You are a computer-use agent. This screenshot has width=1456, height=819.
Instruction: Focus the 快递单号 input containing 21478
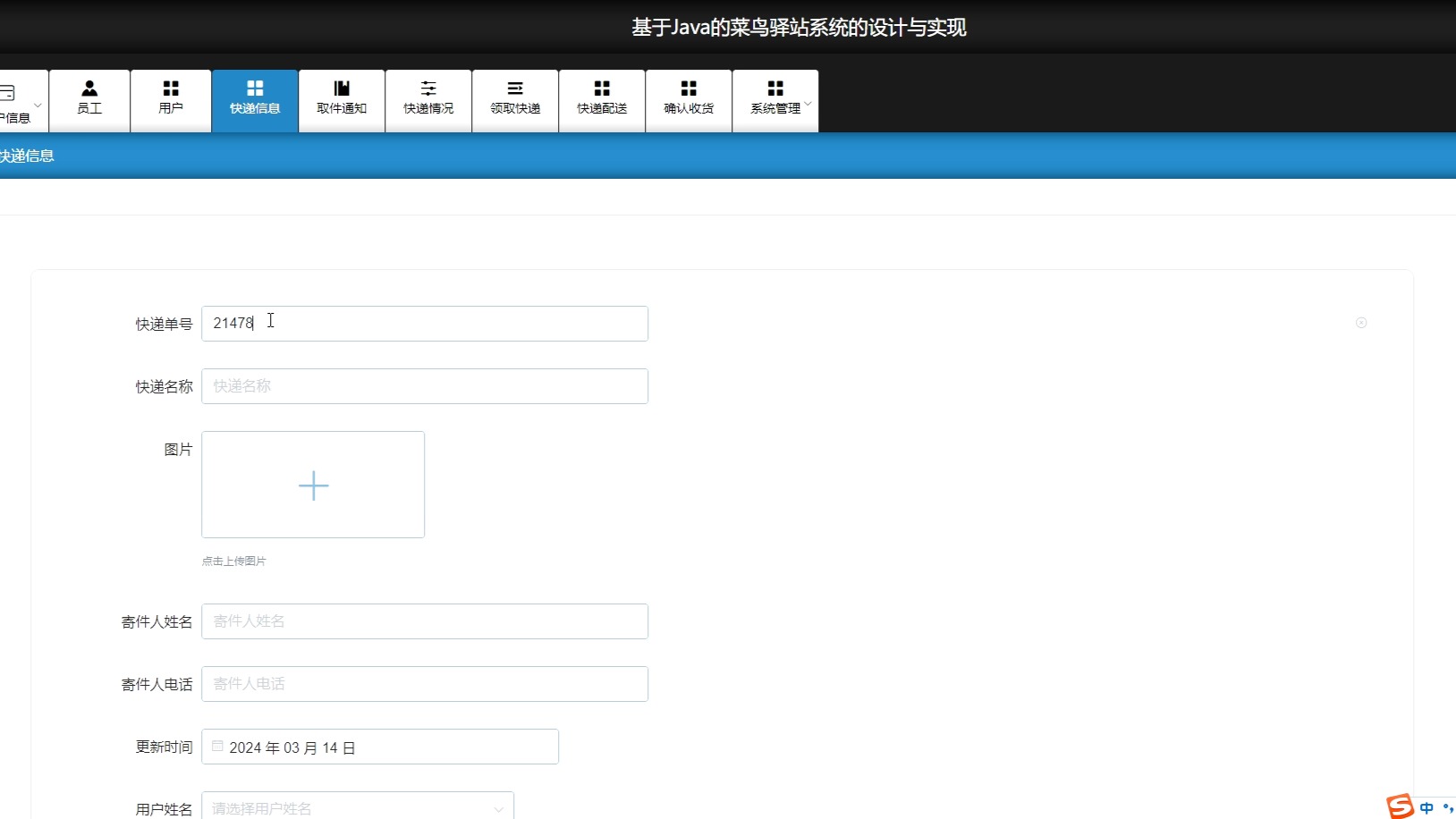425,324
